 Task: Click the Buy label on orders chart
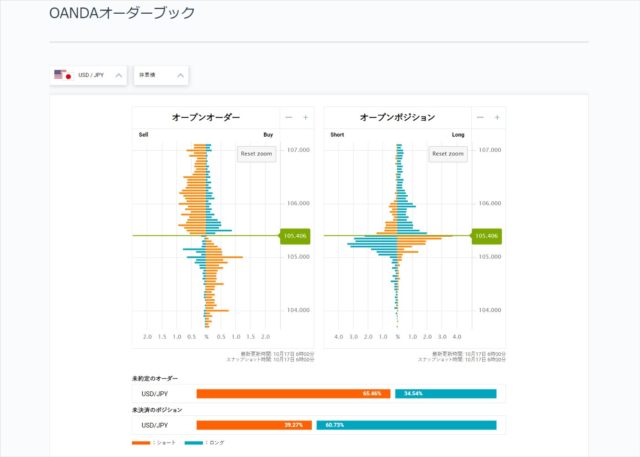coord(268,135)
